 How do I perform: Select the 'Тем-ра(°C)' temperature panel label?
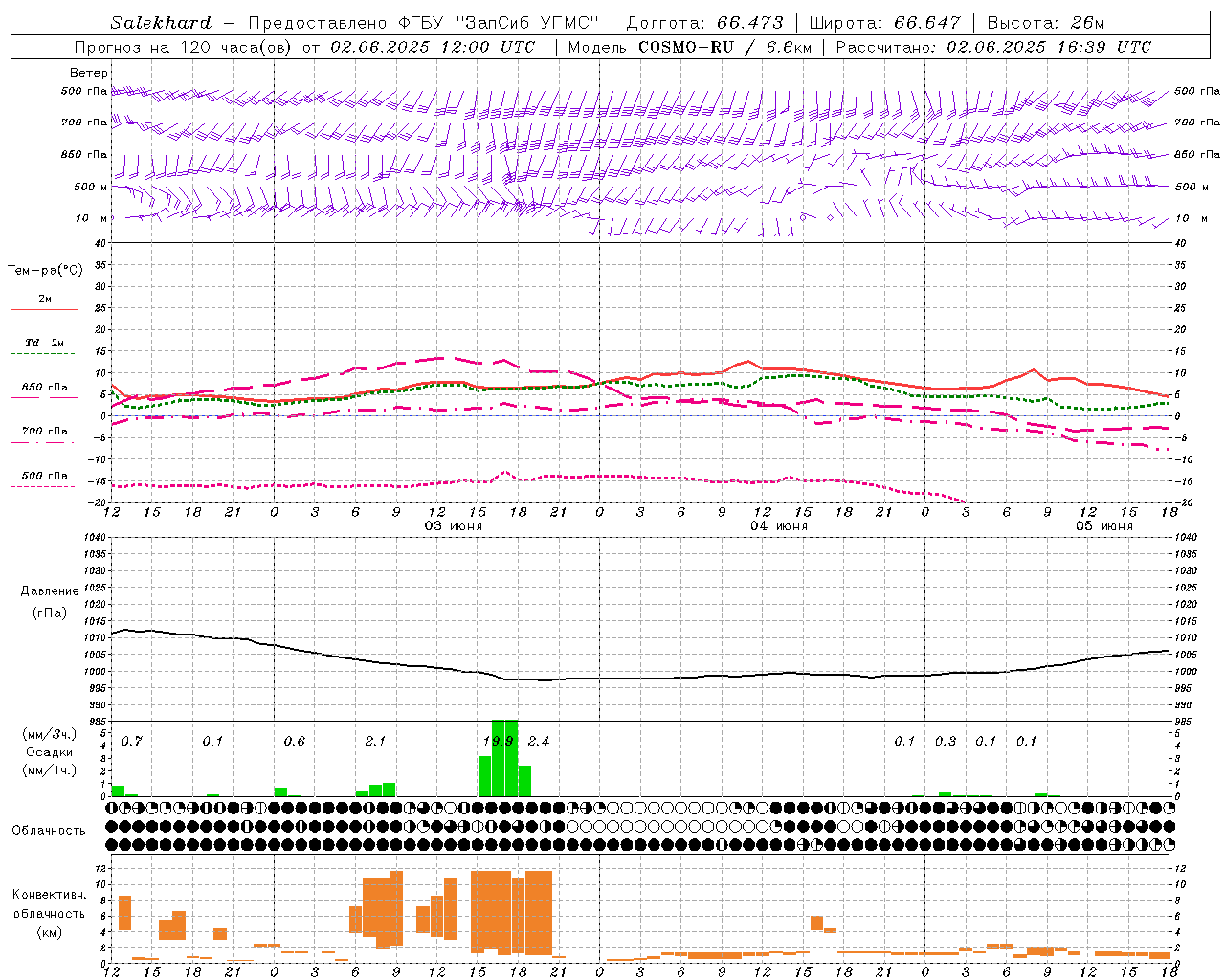pyautogui.click(x=45, y=271)
